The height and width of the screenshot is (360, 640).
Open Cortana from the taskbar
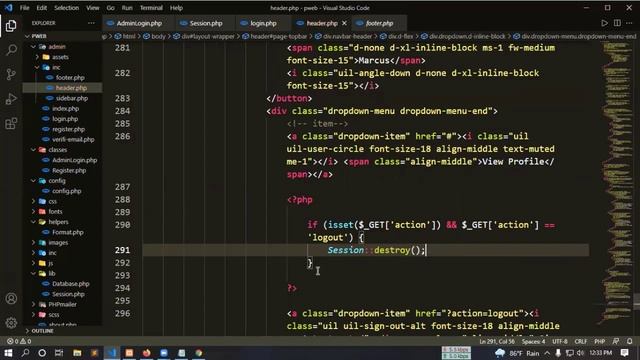[x=42, y=353]
